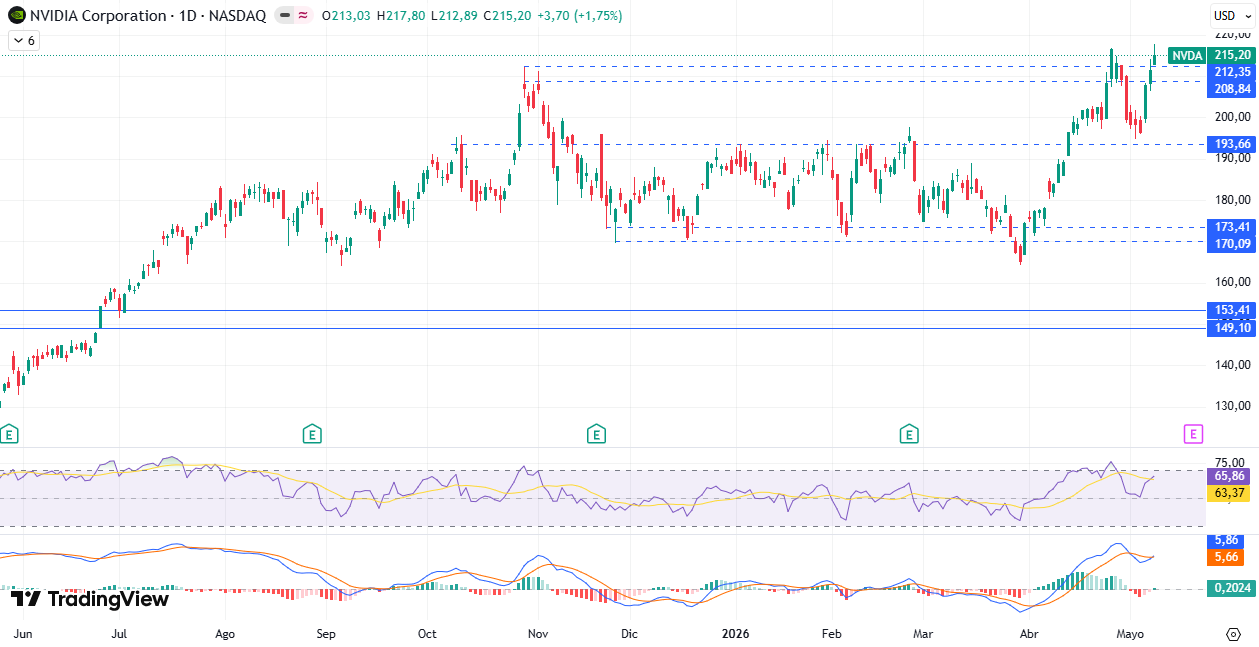Click the green earnings E marker near Jun
The image size is (1259, 647).
(8, 434)
